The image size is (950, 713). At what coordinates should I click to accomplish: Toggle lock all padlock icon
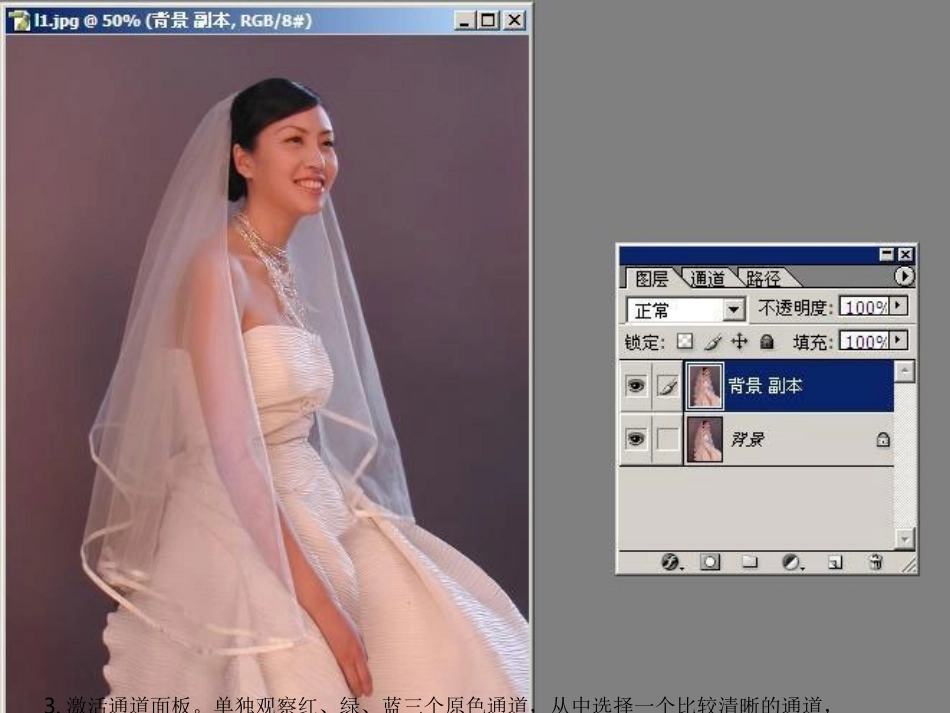[x=766, y=342]
